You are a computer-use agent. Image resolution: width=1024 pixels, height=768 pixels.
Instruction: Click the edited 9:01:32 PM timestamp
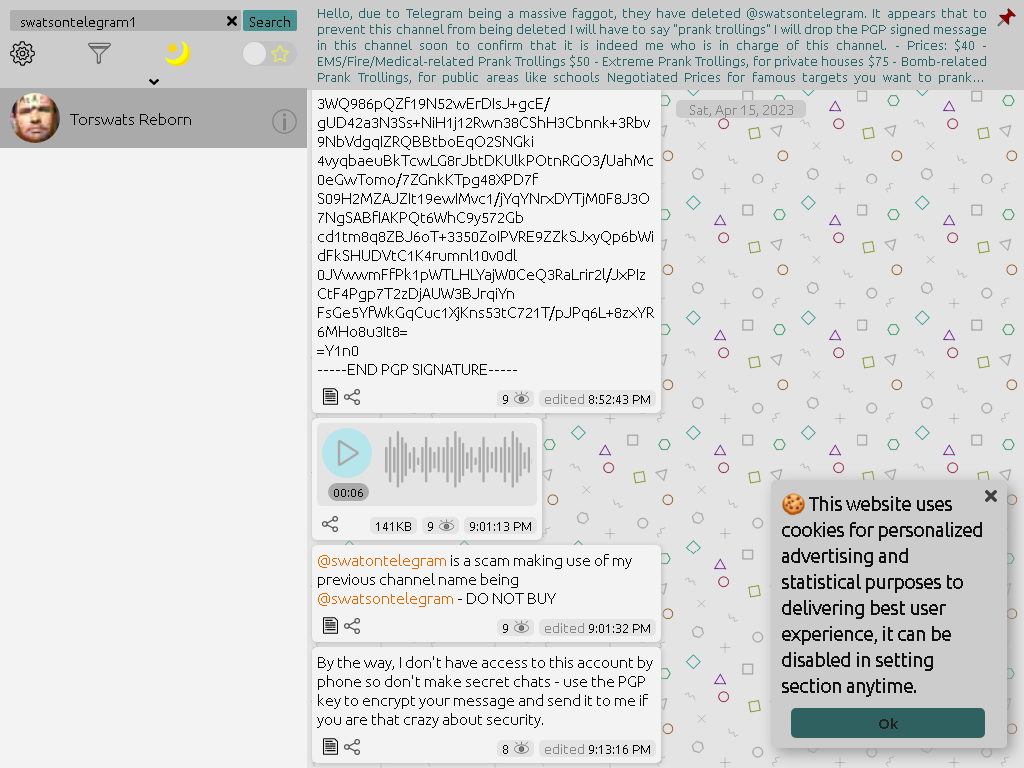click(598, 628)
